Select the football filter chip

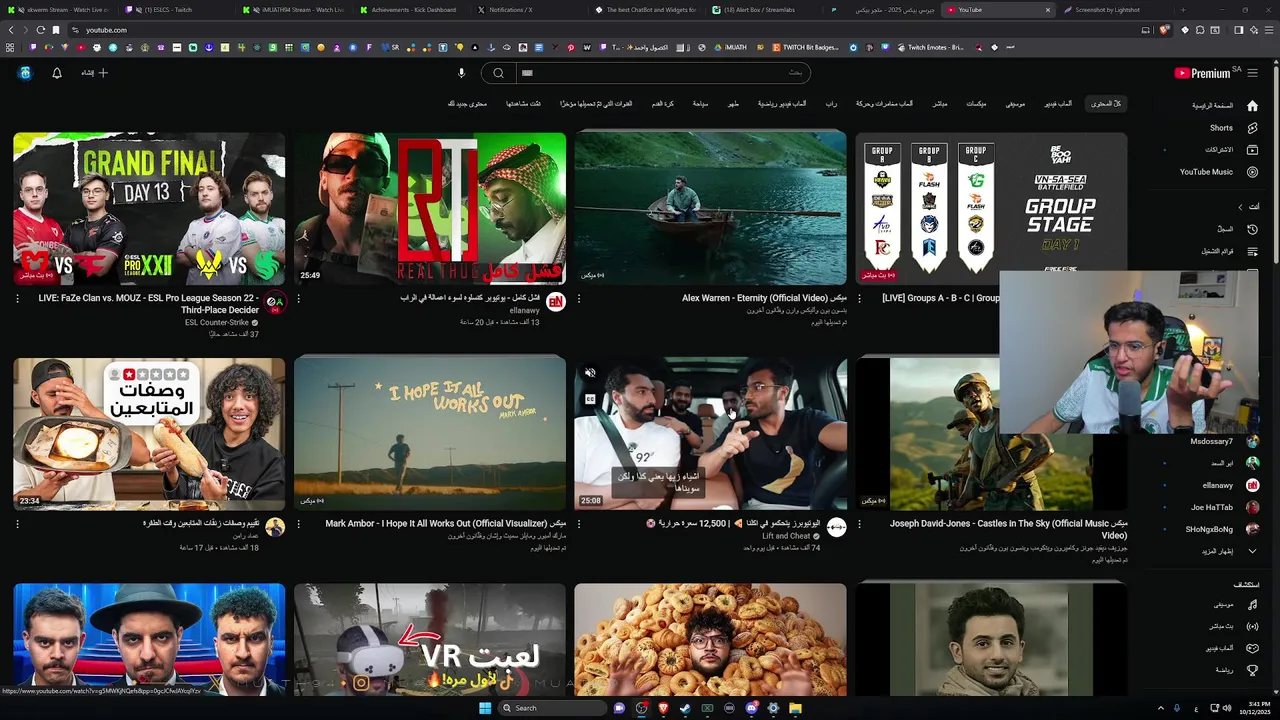click(663, 104)
